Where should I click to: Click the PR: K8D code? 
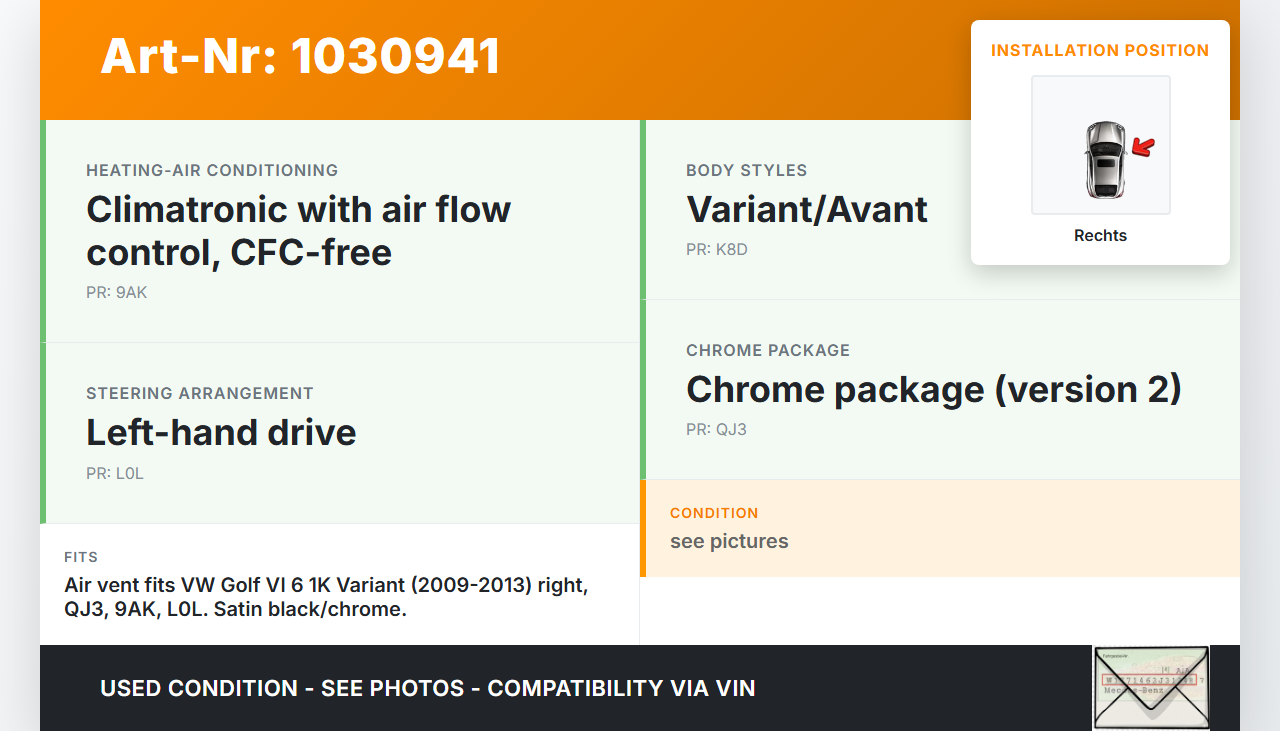pyautogui.click(x=716, y=250)
